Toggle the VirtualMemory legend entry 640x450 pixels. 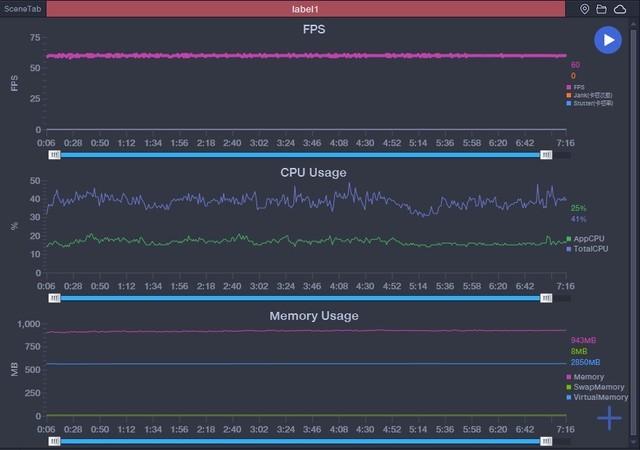pyautogui.click(x=598, y=397)
